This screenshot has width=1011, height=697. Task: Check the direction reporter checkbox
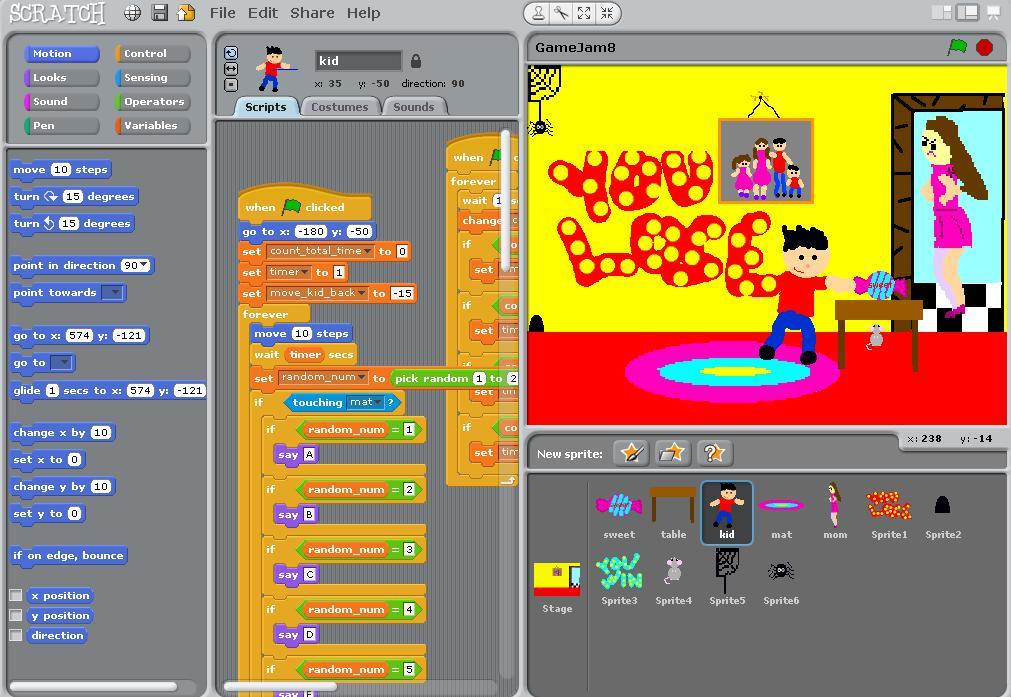[16, 635]
